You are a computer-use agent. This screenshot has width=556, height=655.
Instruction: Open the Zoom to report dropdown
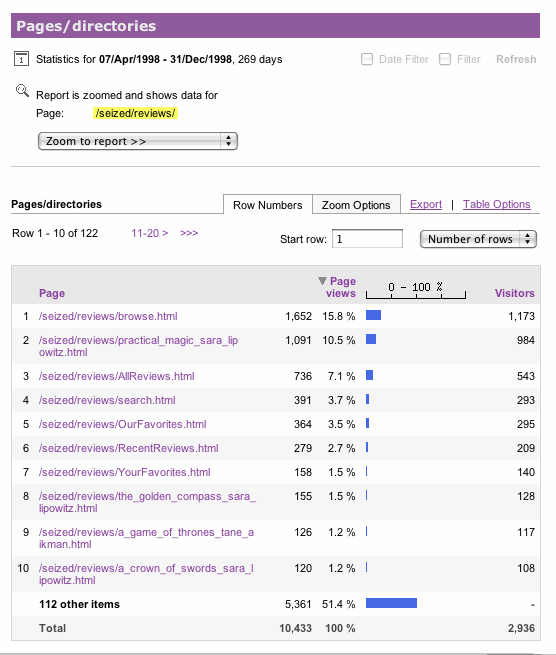click(138, 141)
